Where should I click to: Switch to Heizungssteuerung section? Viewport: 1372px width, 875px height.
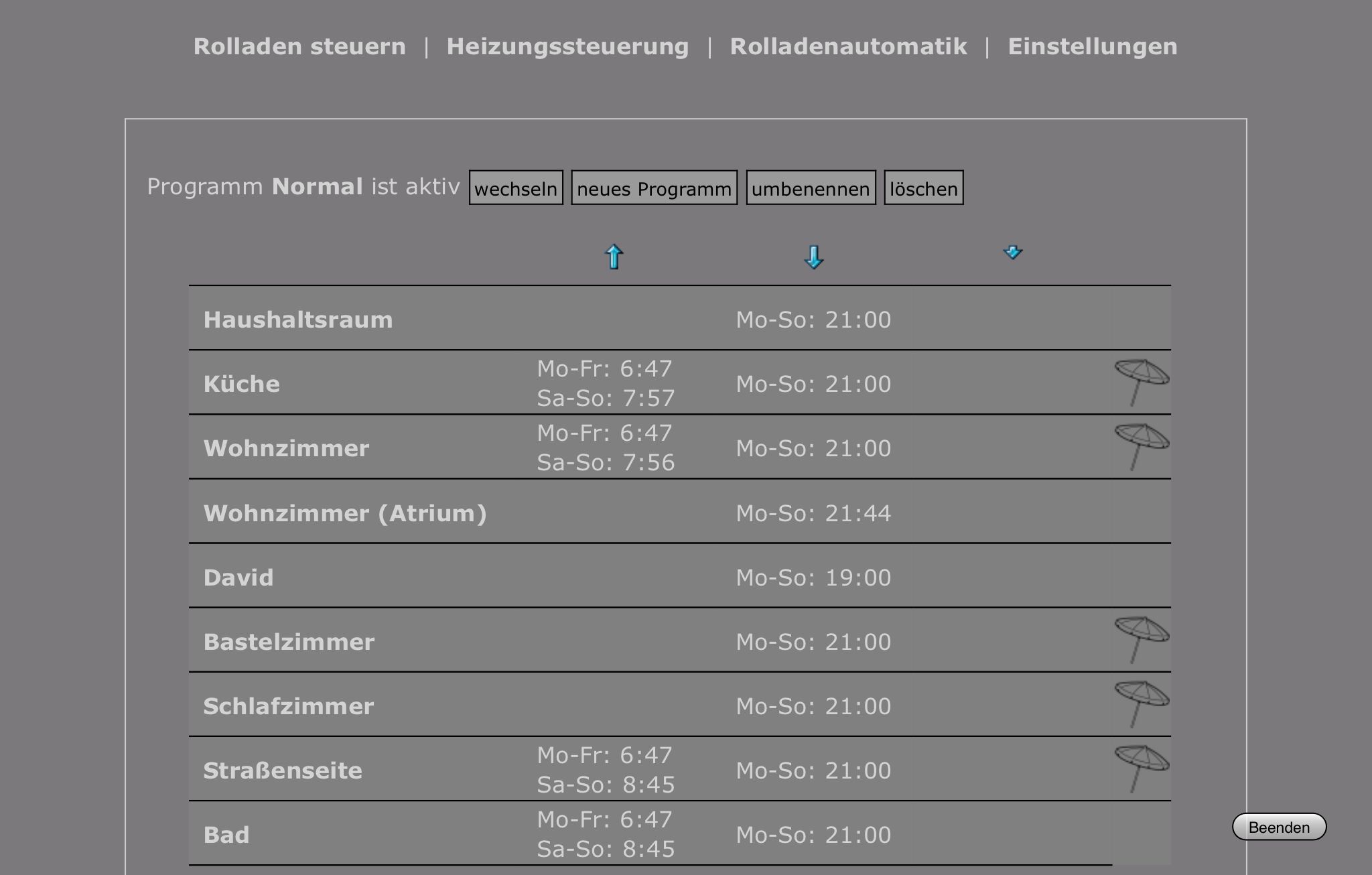point(567,47)
